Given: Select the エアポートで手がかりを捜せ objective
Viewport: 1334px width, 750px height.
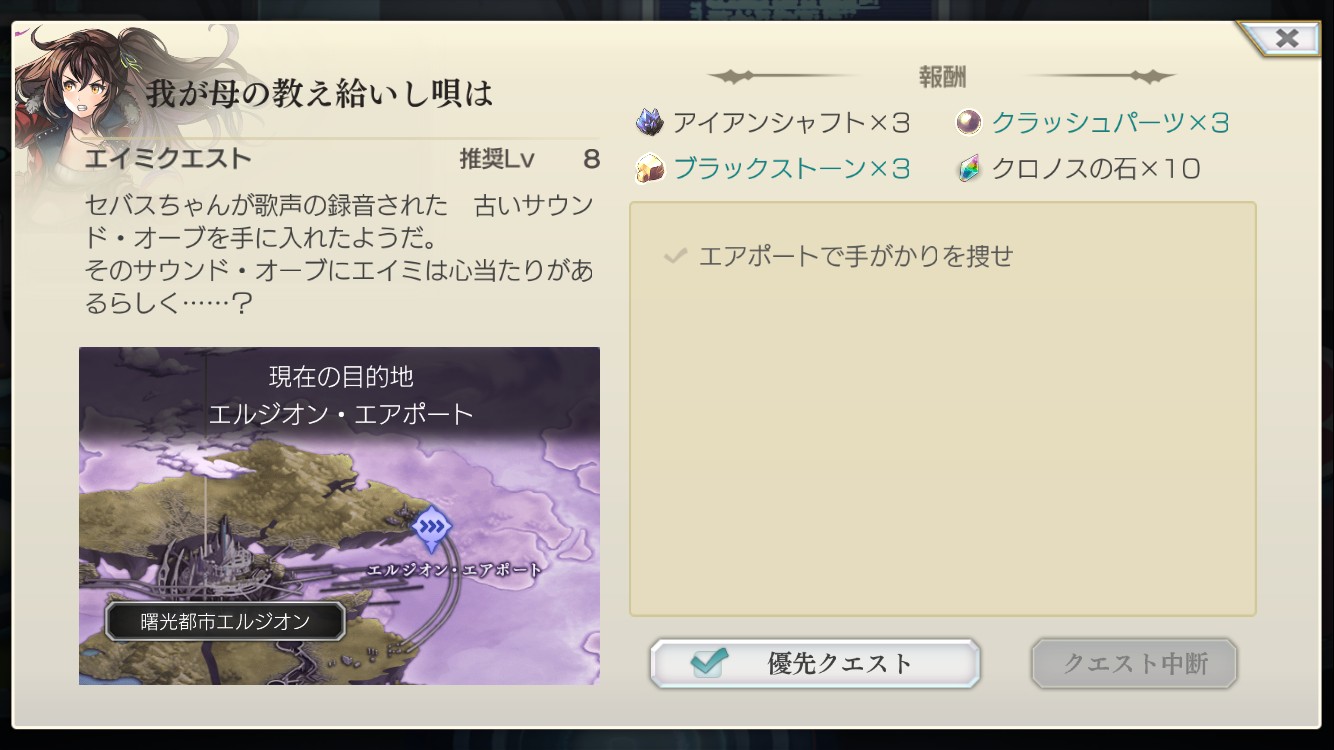Looking at the screenshot, I should [856, 256].
